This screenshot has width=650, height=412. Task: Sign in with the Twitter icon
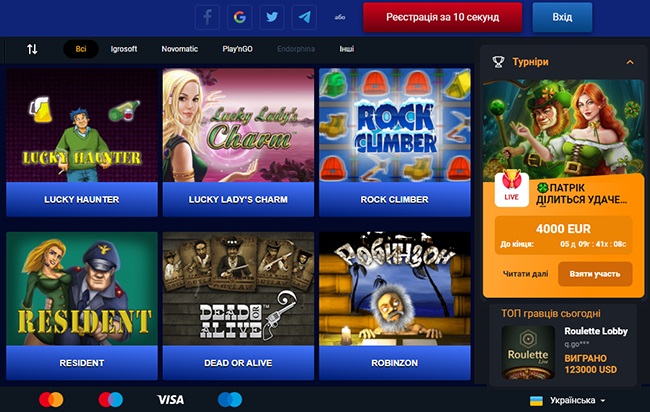[272, 17]
